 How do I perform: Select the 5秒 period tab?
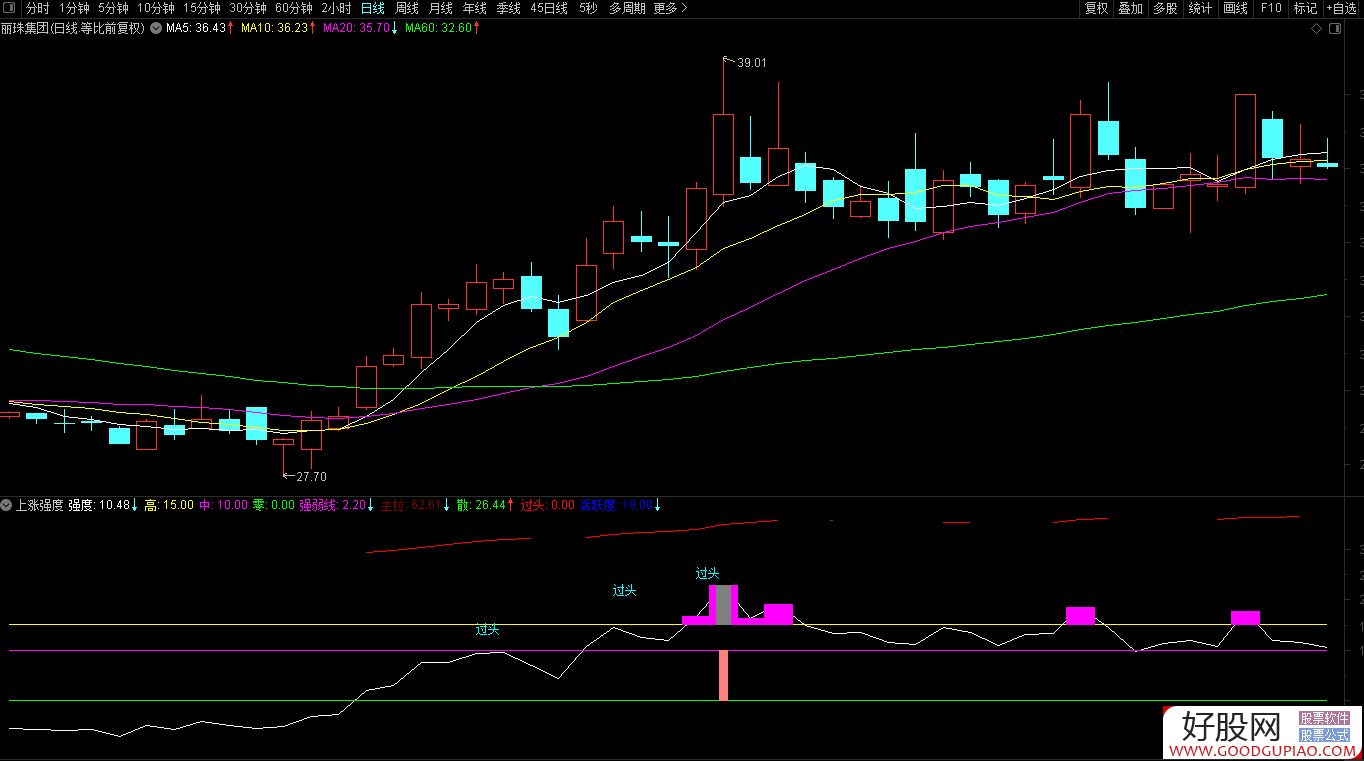[588, 8]
